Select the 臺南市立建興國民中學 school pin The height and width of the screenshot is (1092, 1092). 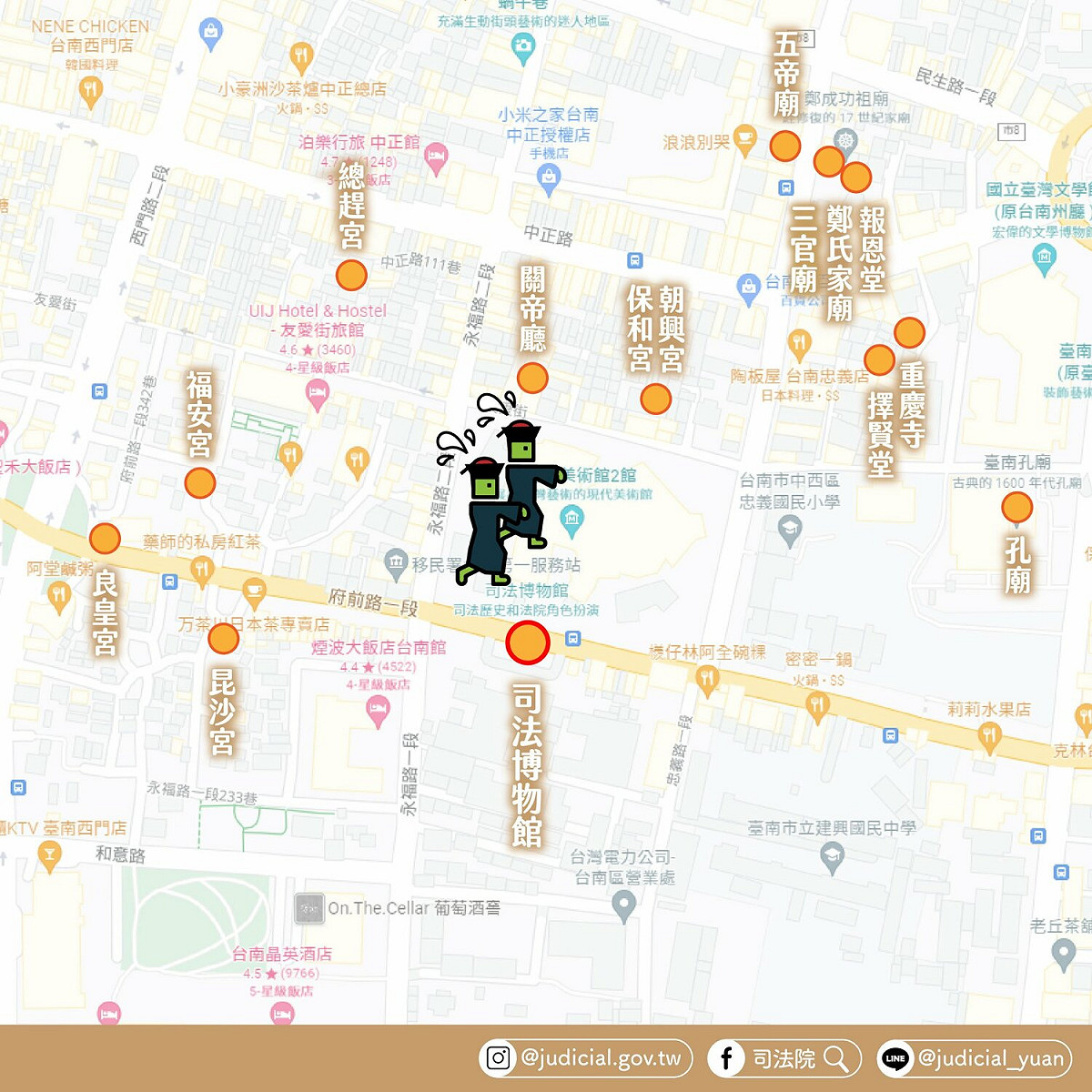(832, 857)
